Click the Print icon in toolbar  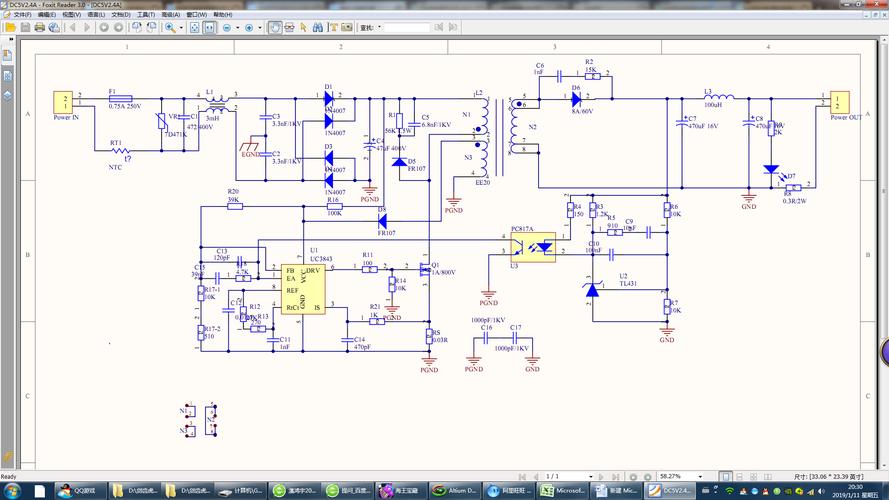click(x=40, y=28)
